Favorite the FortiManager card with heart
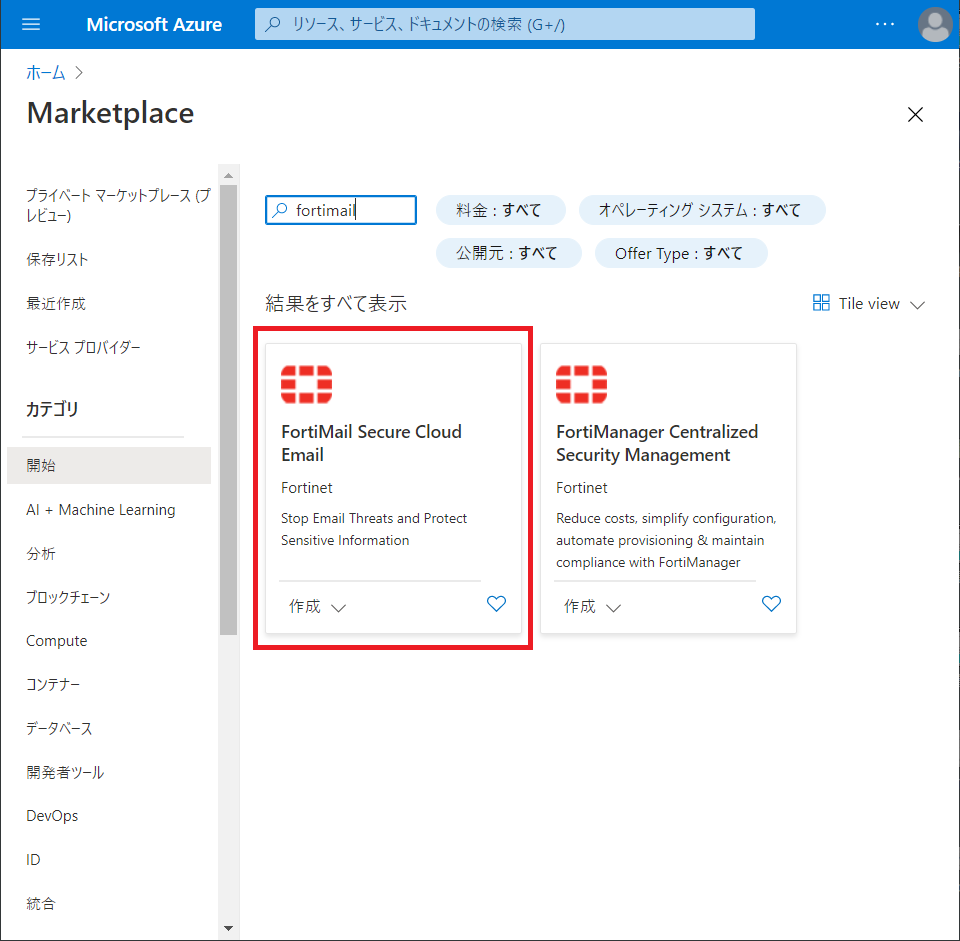Viewport: 960px width, 941px height. pyautogui.click(x=771, y=604)
